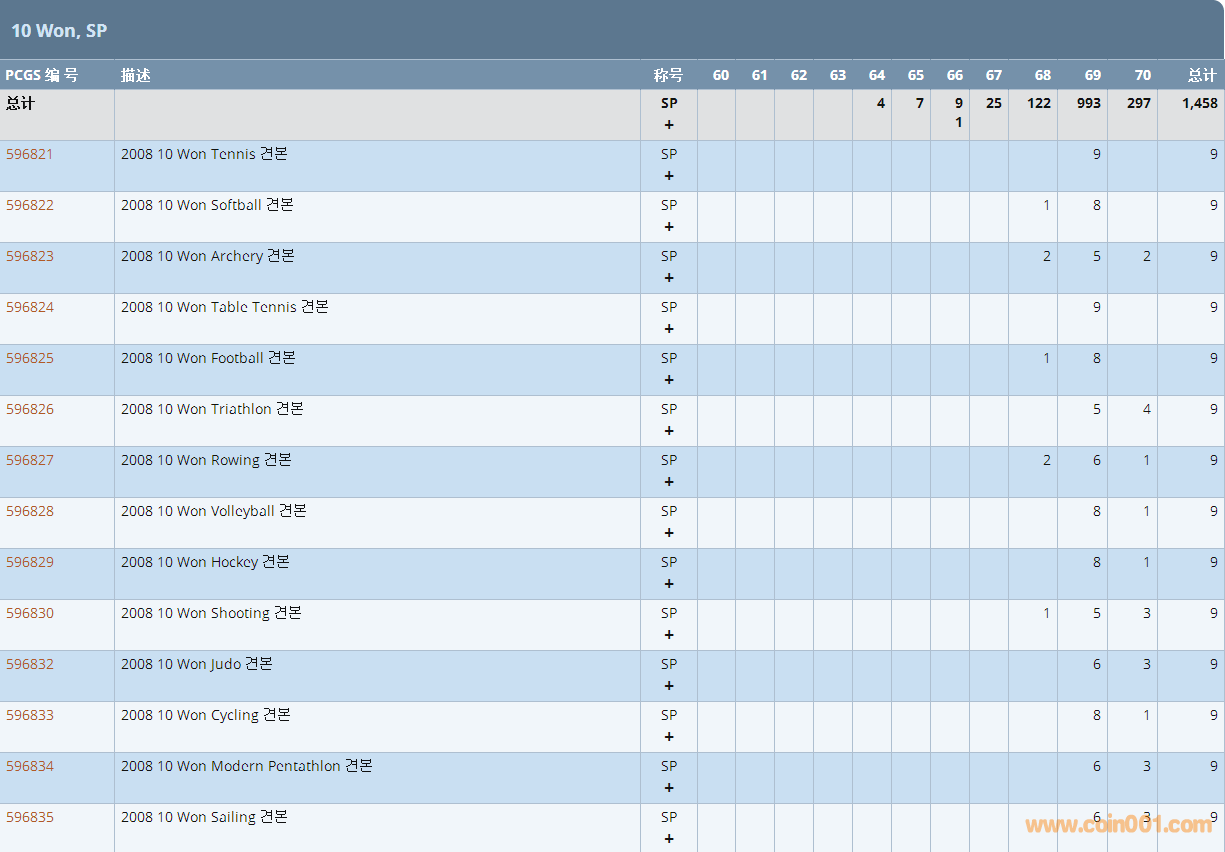Click the 2008 10 Won Volleyball description

(x=213, y=511)
